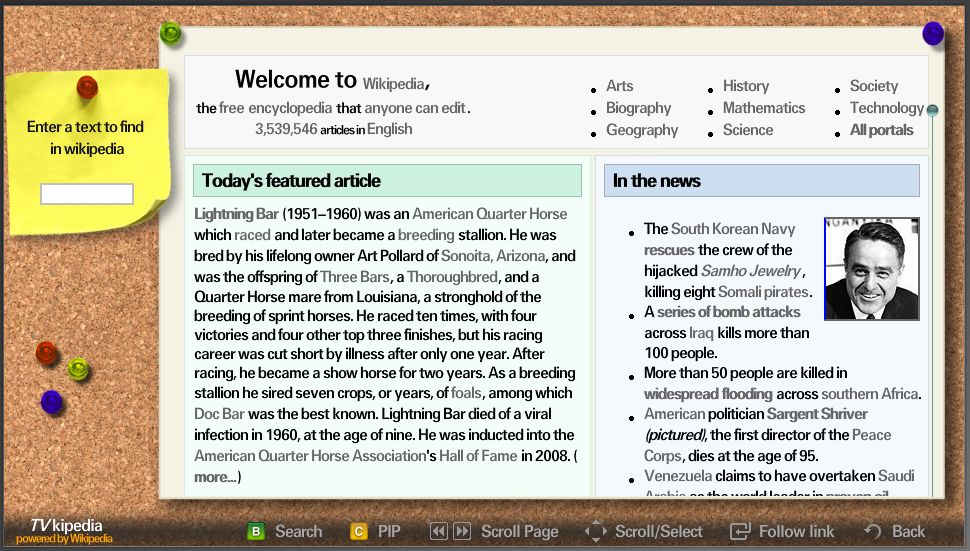
Task: Open the South Korean Navy link
Action: point(733,229)
